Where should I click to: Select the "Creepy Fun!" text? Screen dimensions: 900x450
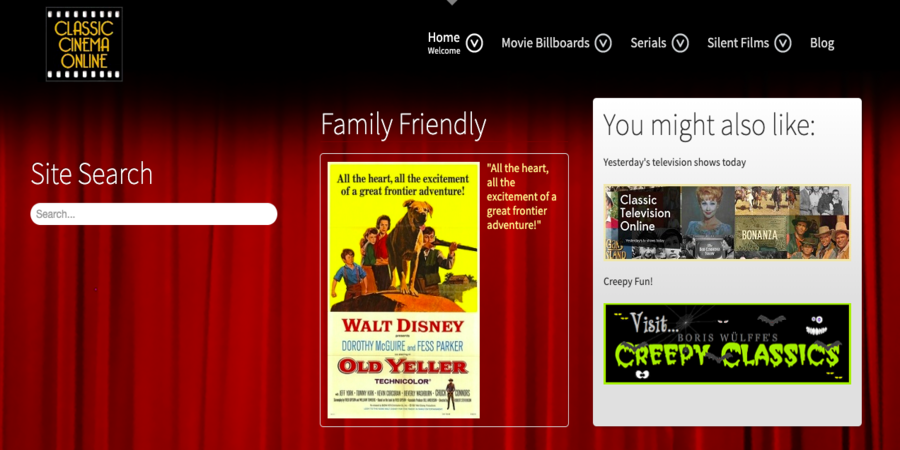pos(628,282)
